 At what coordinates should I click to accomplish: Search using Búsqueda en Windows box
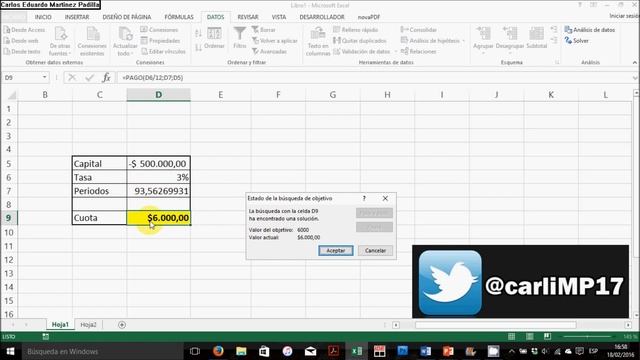[x=101, y=351]
